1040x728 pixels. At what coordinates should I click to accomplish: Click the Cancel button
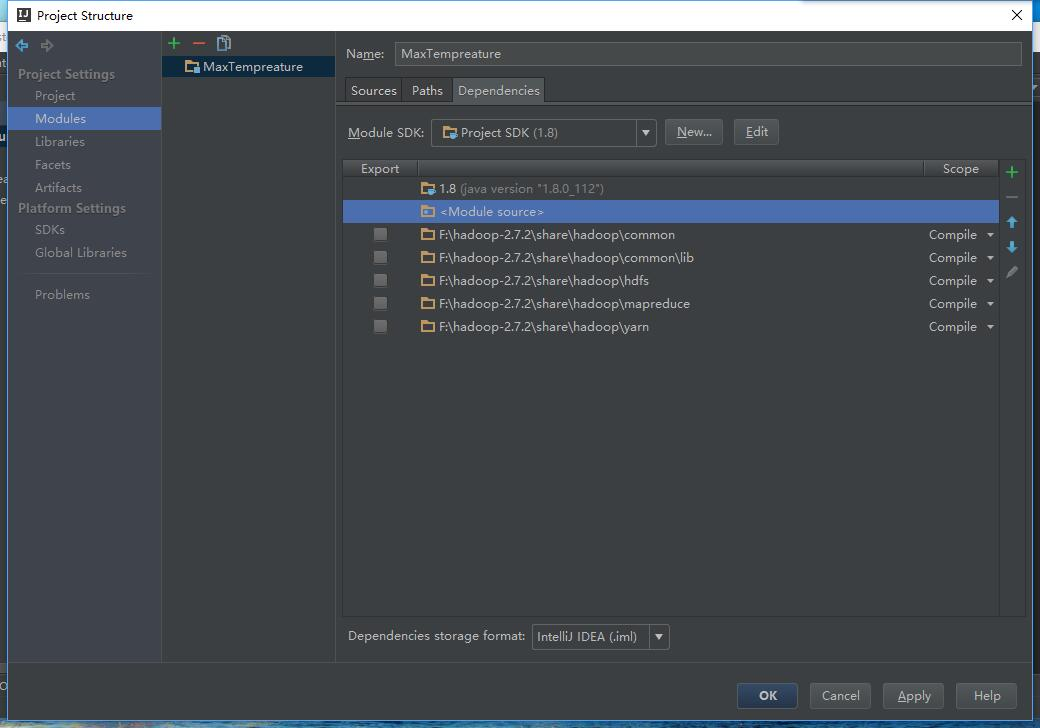pos(840,696)
